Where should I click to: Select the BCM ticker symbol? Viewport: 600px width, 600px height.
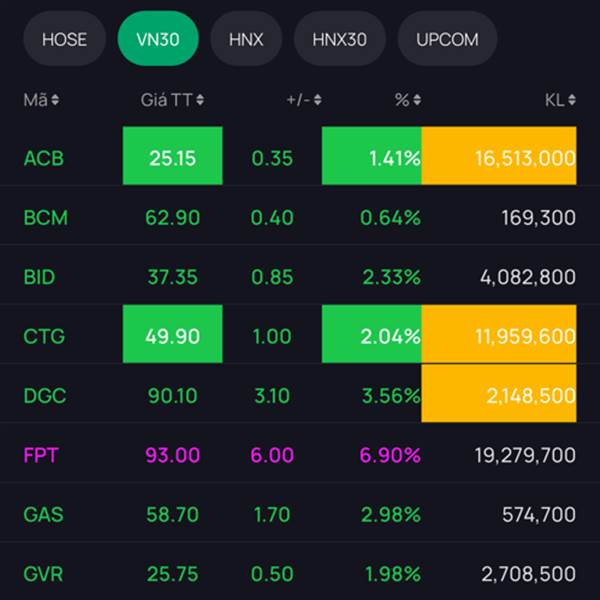click(x=46, y=217)
